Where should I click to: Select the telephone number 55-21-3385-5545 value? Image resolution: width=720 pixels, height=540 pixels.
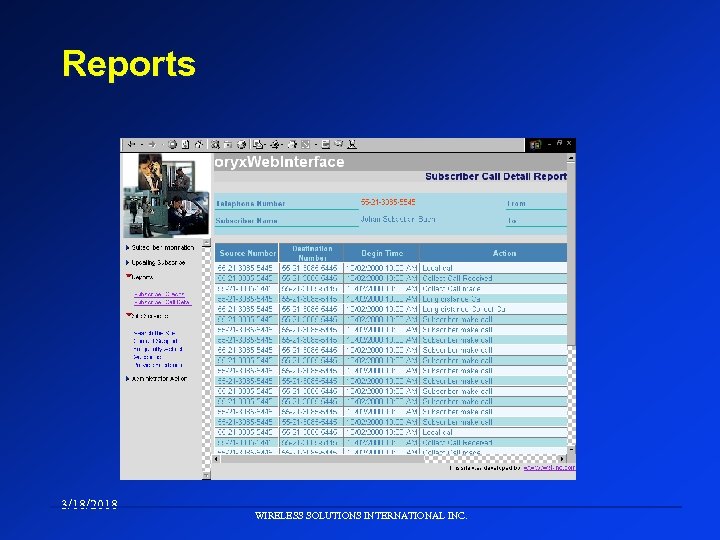tap(388, 202)
